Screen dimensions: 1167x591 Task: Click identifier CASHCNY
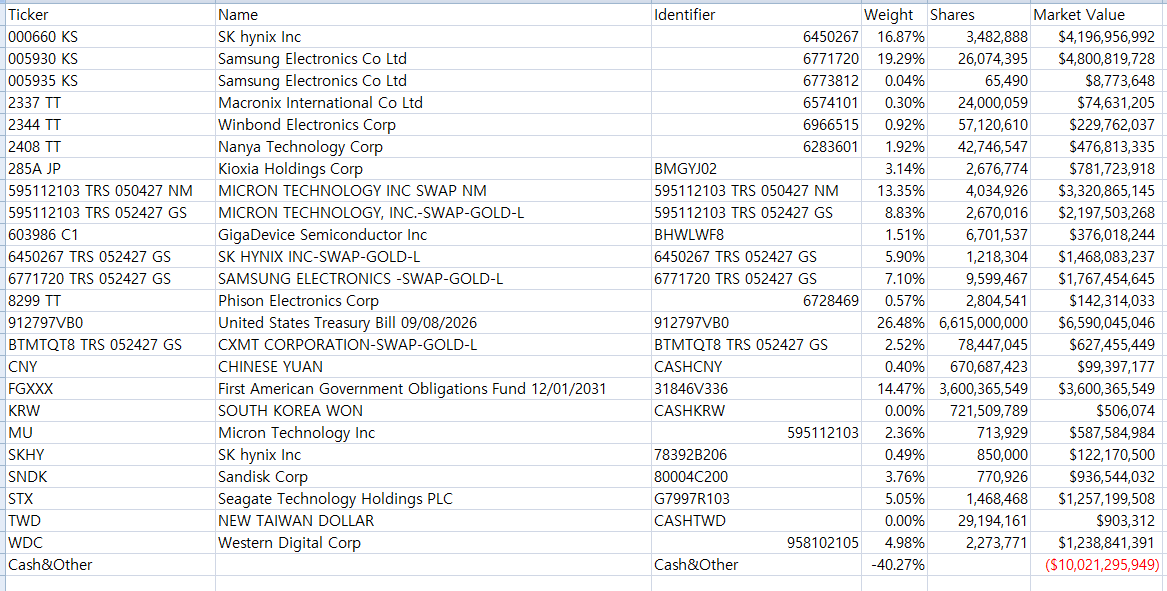click(755, 367)
